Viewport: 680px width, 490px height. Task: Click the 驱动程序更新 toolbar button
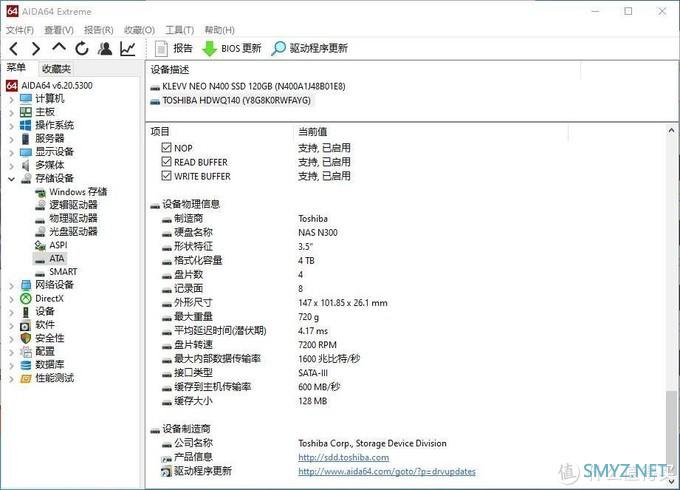(x=309, y=48)
